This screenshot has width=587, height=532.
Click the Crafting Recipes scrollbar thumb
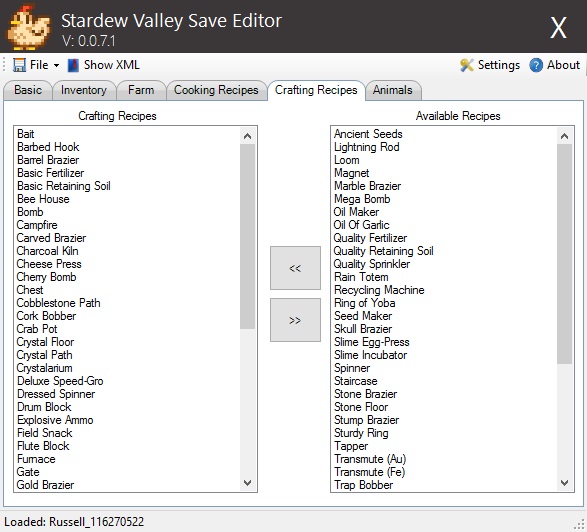[247, 237]
